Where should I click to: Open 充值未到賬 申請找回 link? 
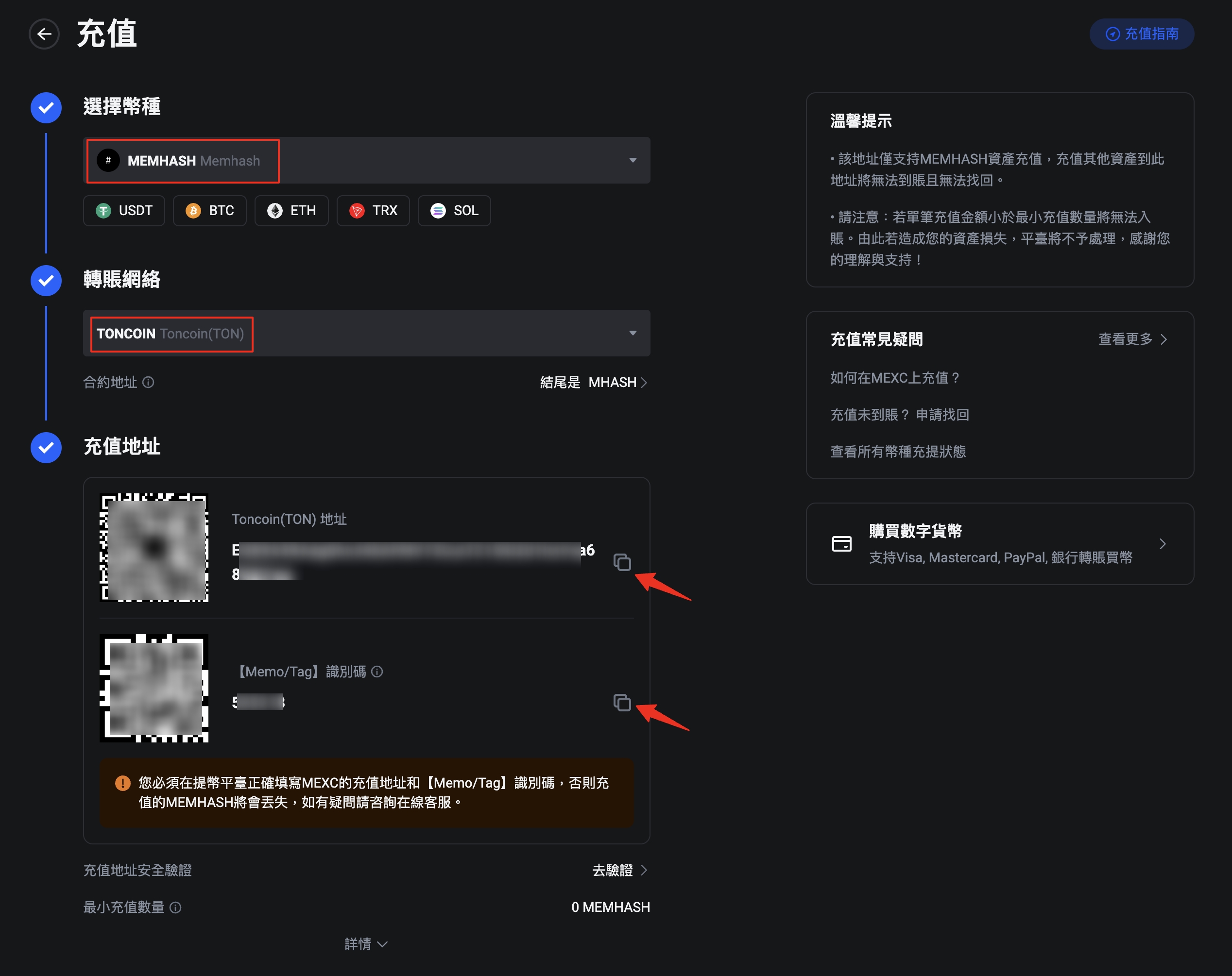click(899, 415)
